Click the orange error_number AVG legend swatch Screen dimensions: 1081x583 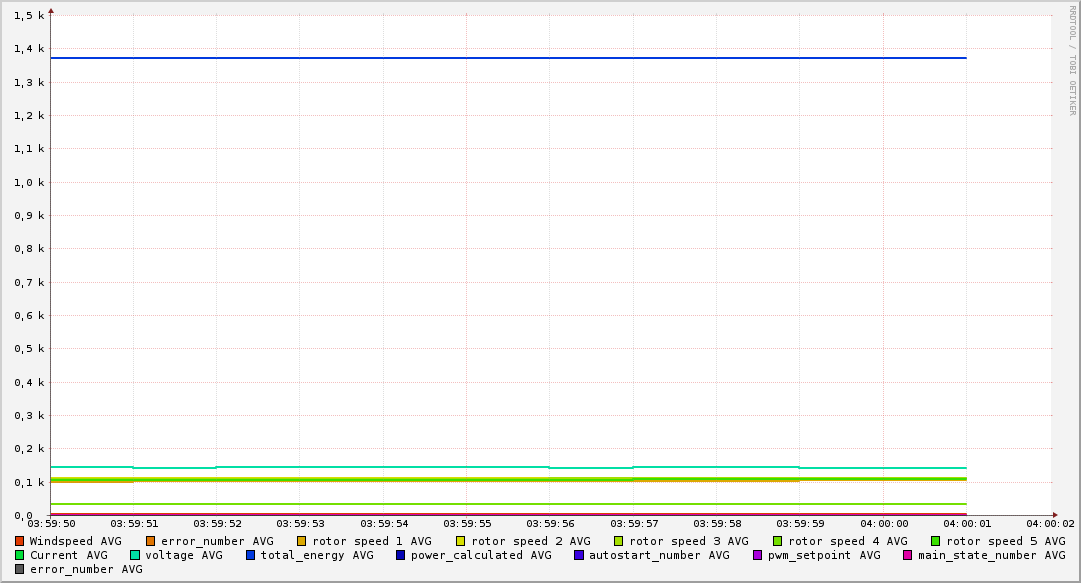tap(151, 541)
